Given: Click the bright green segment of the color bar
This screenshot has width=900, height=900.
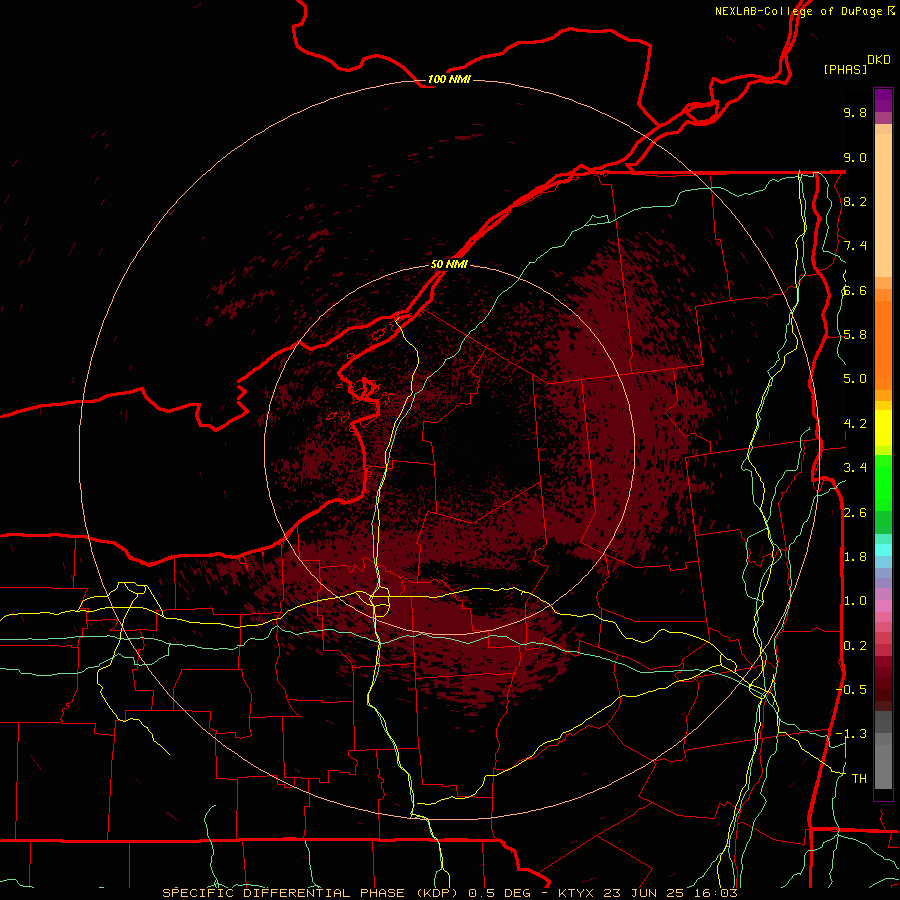Looking at the screenshot, I should pos(883,485).
